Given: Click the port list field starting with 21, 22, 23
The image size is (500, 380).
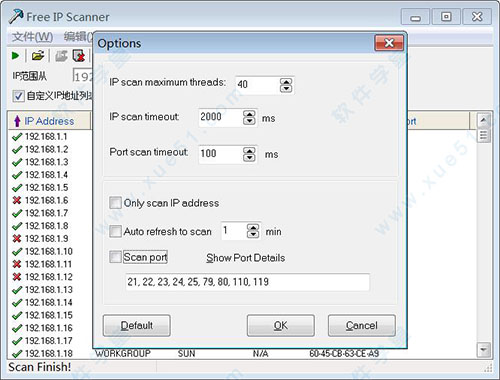Looking at the screenshot, I should click(247, 282).
